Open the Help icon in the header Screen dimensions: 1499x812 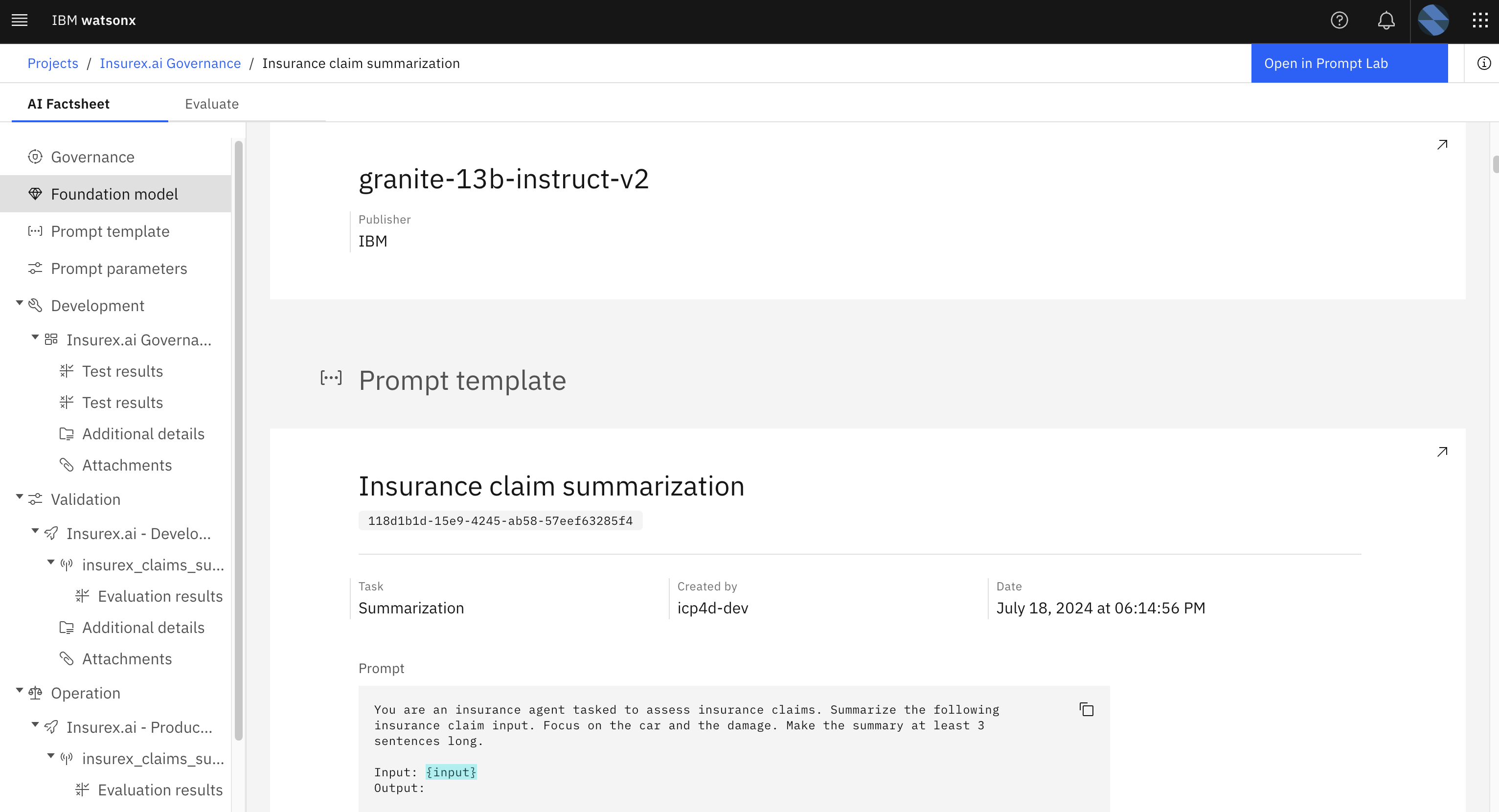[1340, 20]
